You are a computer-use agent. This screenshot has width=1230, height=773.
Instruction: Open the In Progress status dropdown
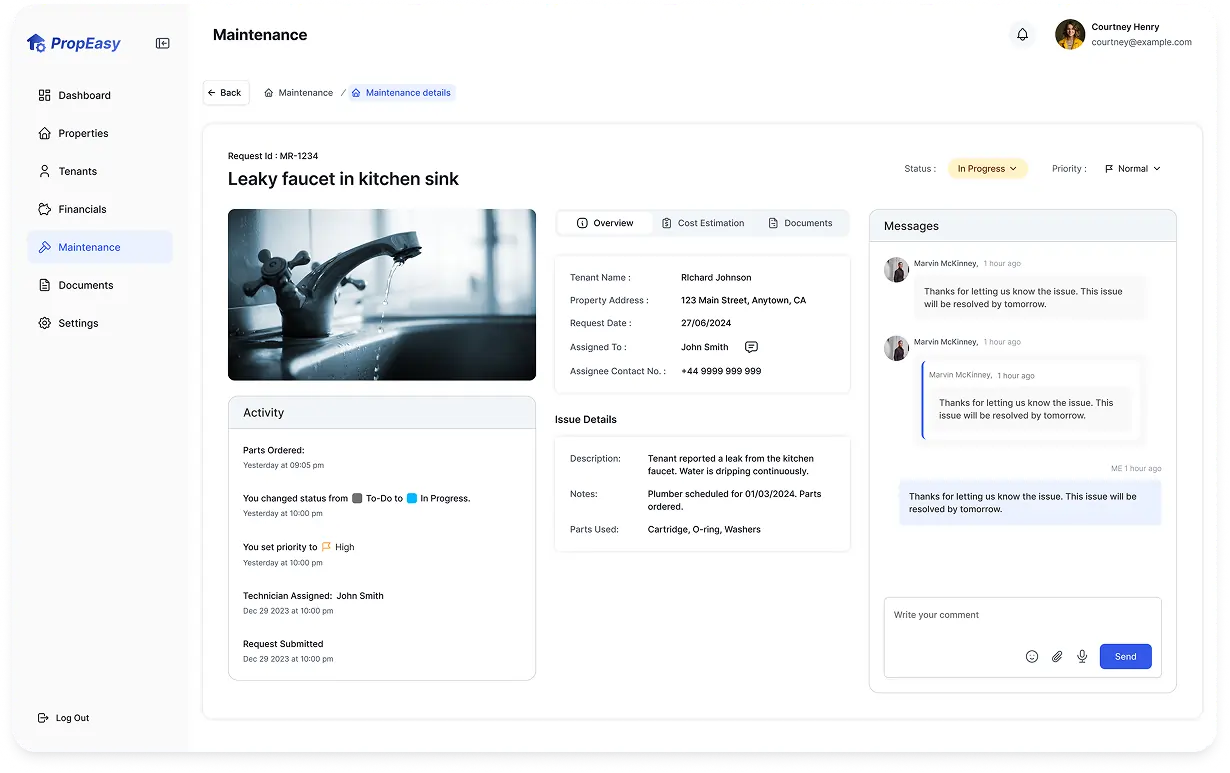click(x=987, y=169)
